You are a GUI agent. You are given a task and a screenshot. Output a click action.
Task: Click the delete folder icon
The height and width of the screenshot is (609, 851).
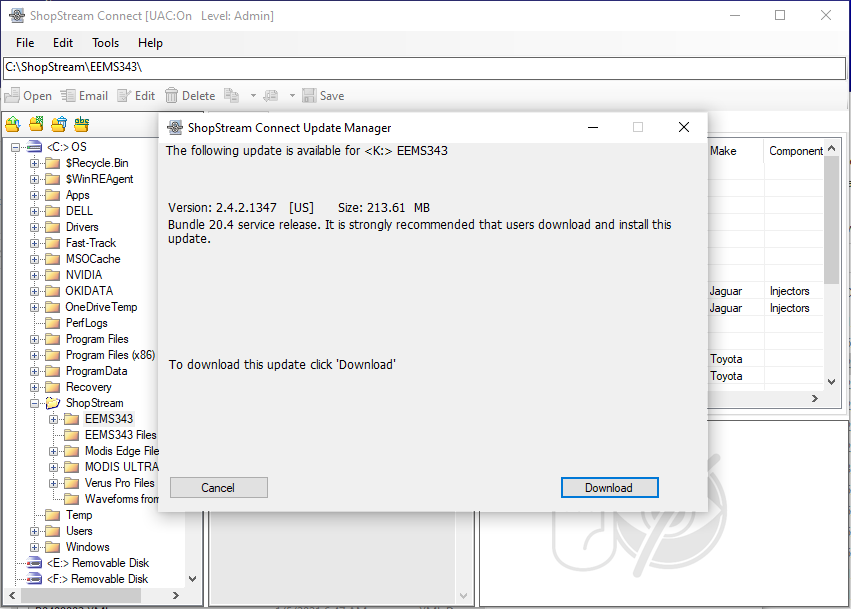click(59, 124)
